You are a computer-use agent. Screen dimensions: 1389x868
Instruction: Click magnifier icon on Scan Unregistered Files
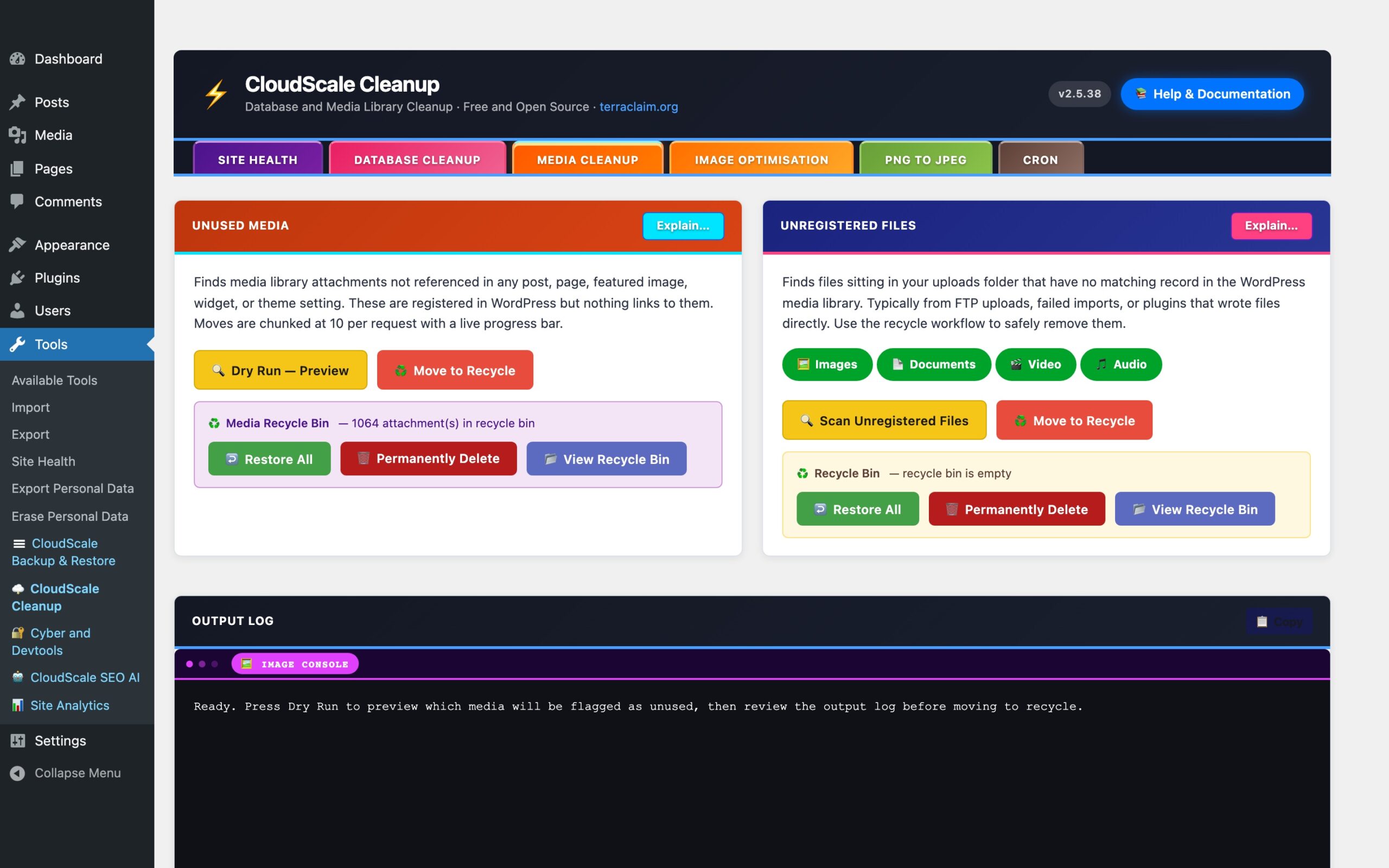coord(806,420)
